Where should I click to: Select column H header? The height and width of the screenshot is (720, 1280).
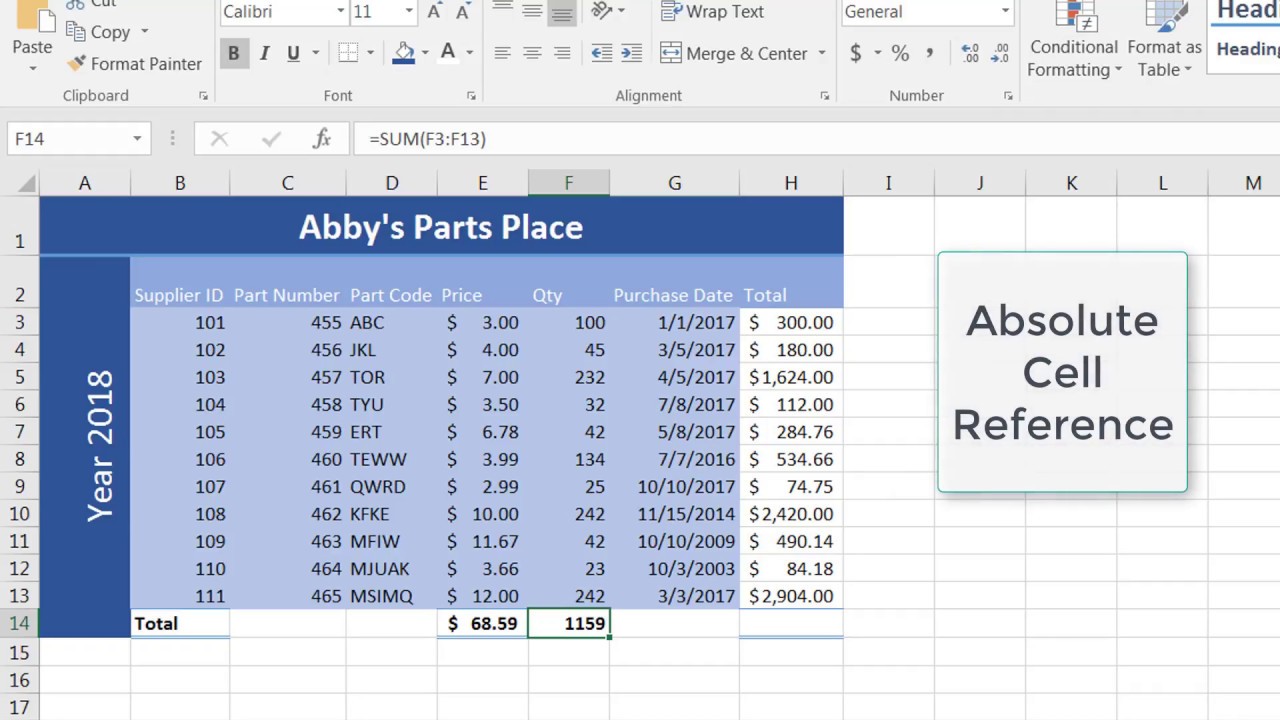click(x=791, y=183)
